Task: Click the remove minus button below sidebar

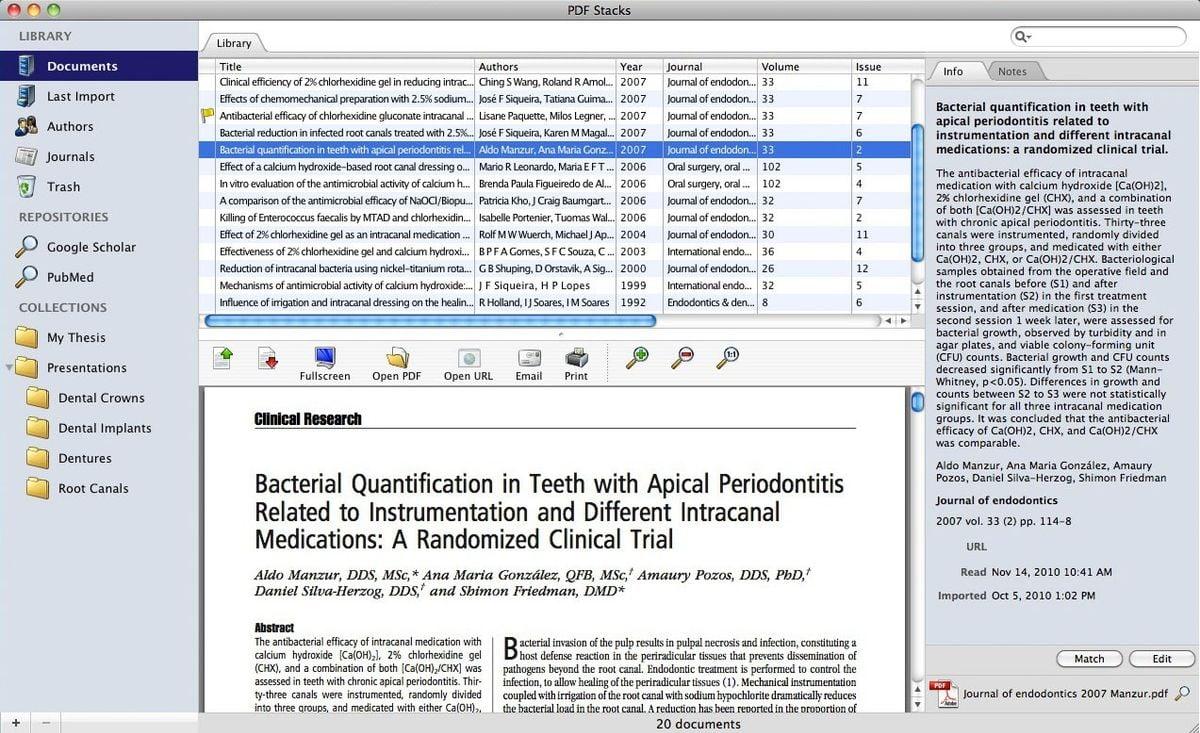Action: tap(45, 722)
